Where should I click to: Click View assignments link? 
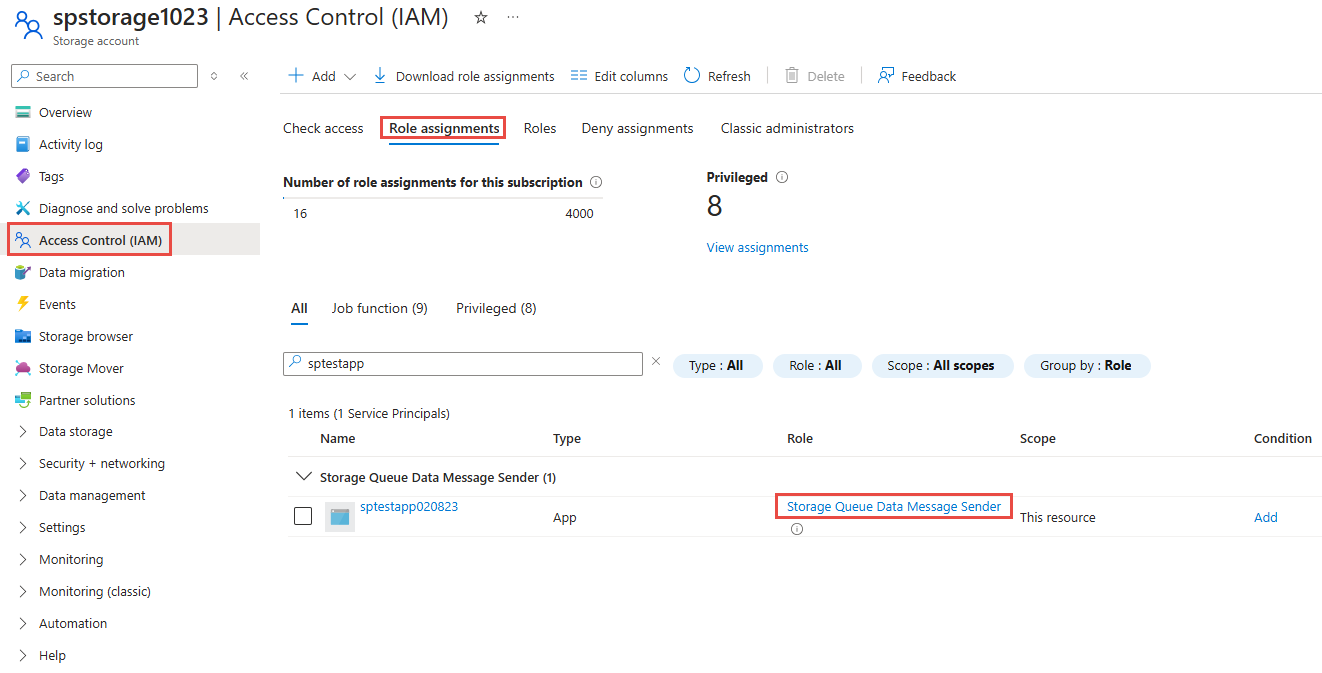758,247
